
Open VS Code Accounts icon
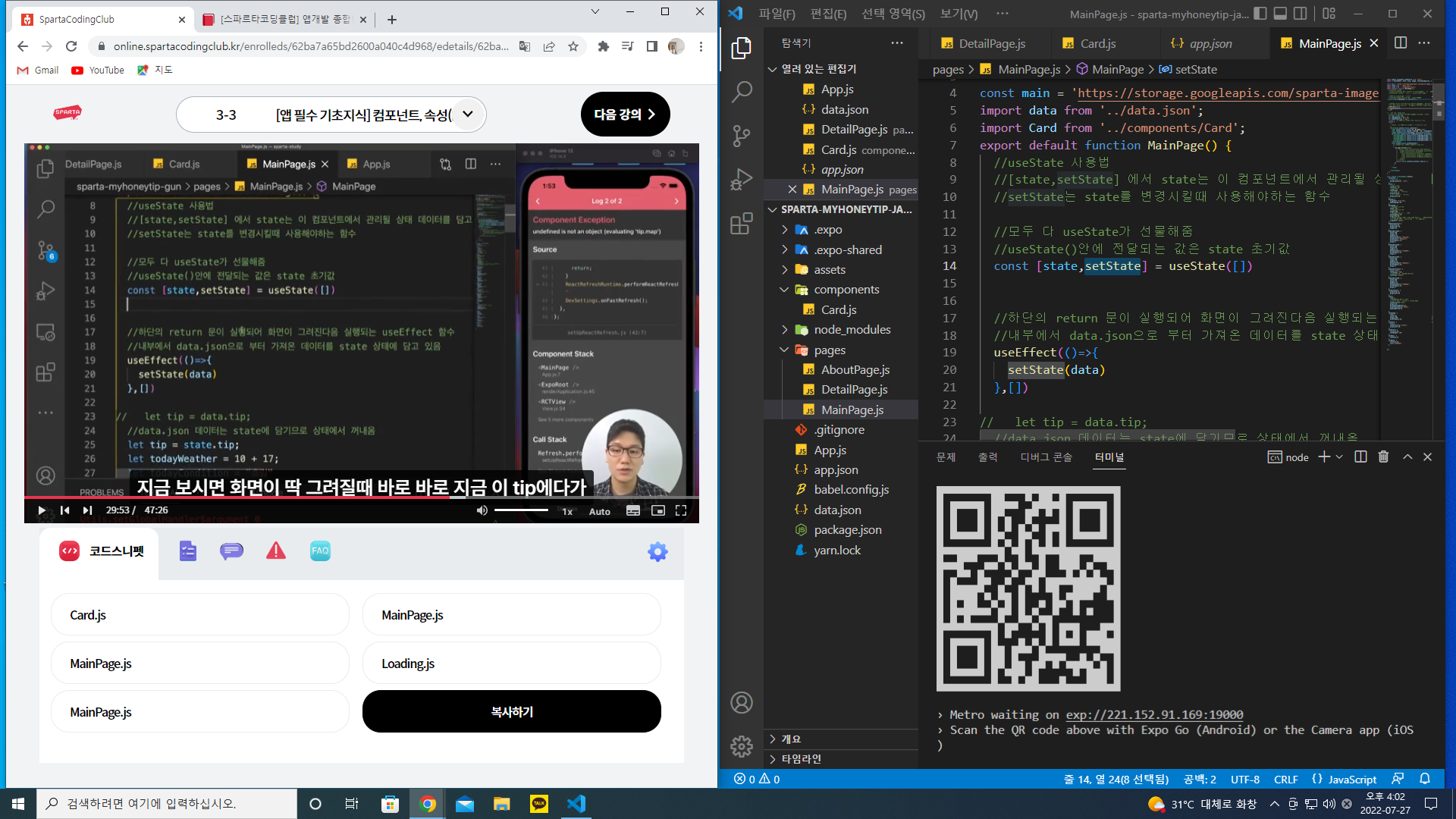(x=741, y=702)
